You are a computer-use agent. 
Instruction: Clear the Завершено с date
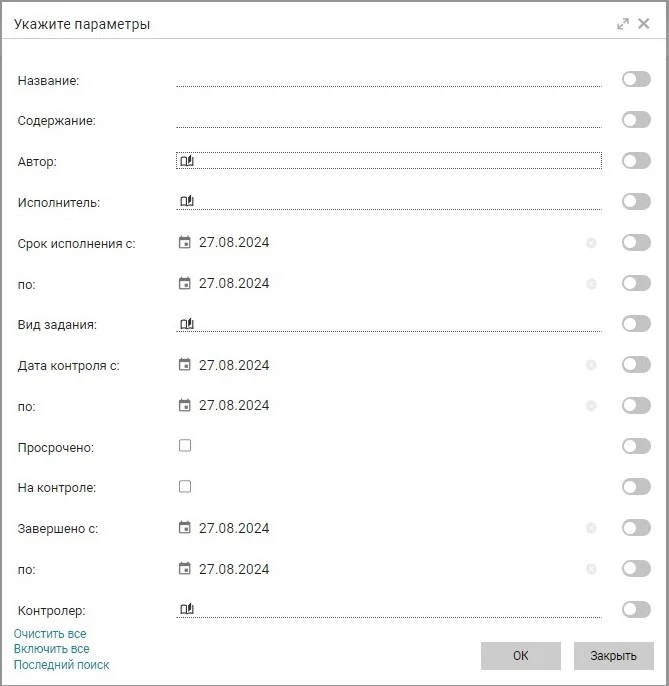tap(591, 528)
